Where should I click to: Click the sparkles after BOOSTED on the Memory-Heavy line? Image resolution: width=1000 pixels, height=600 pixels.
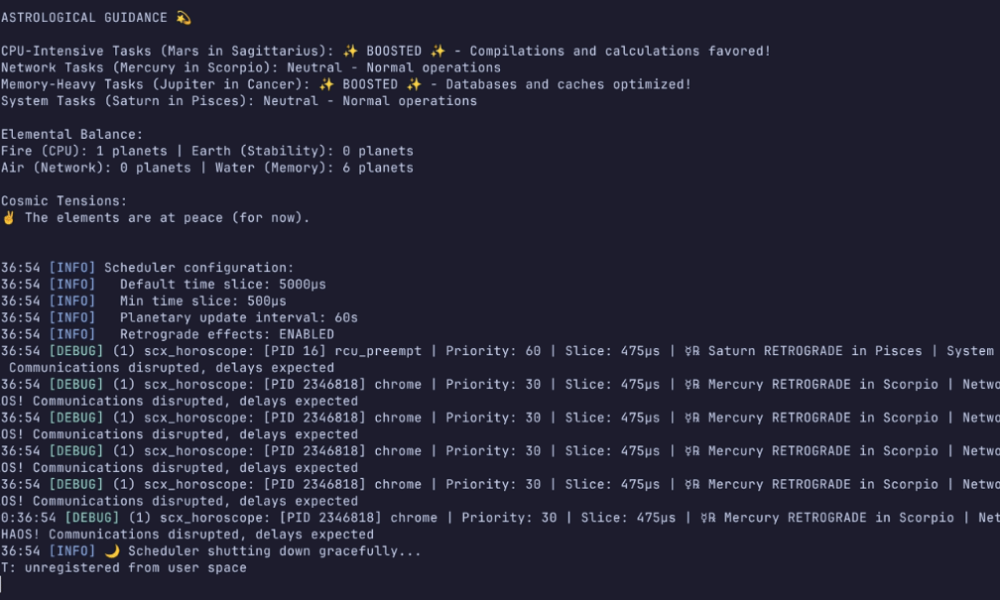(414, 84)
